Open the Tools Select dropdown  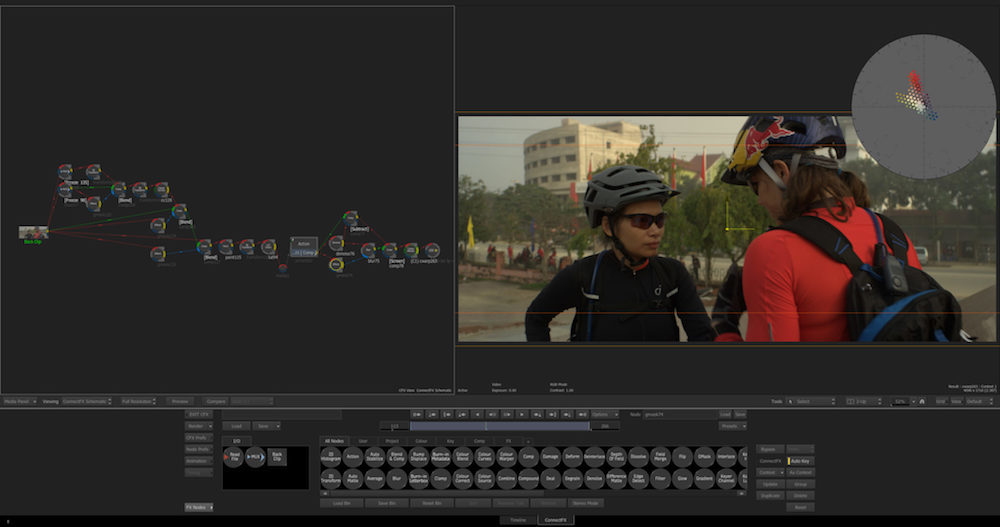tap(810, 401)
